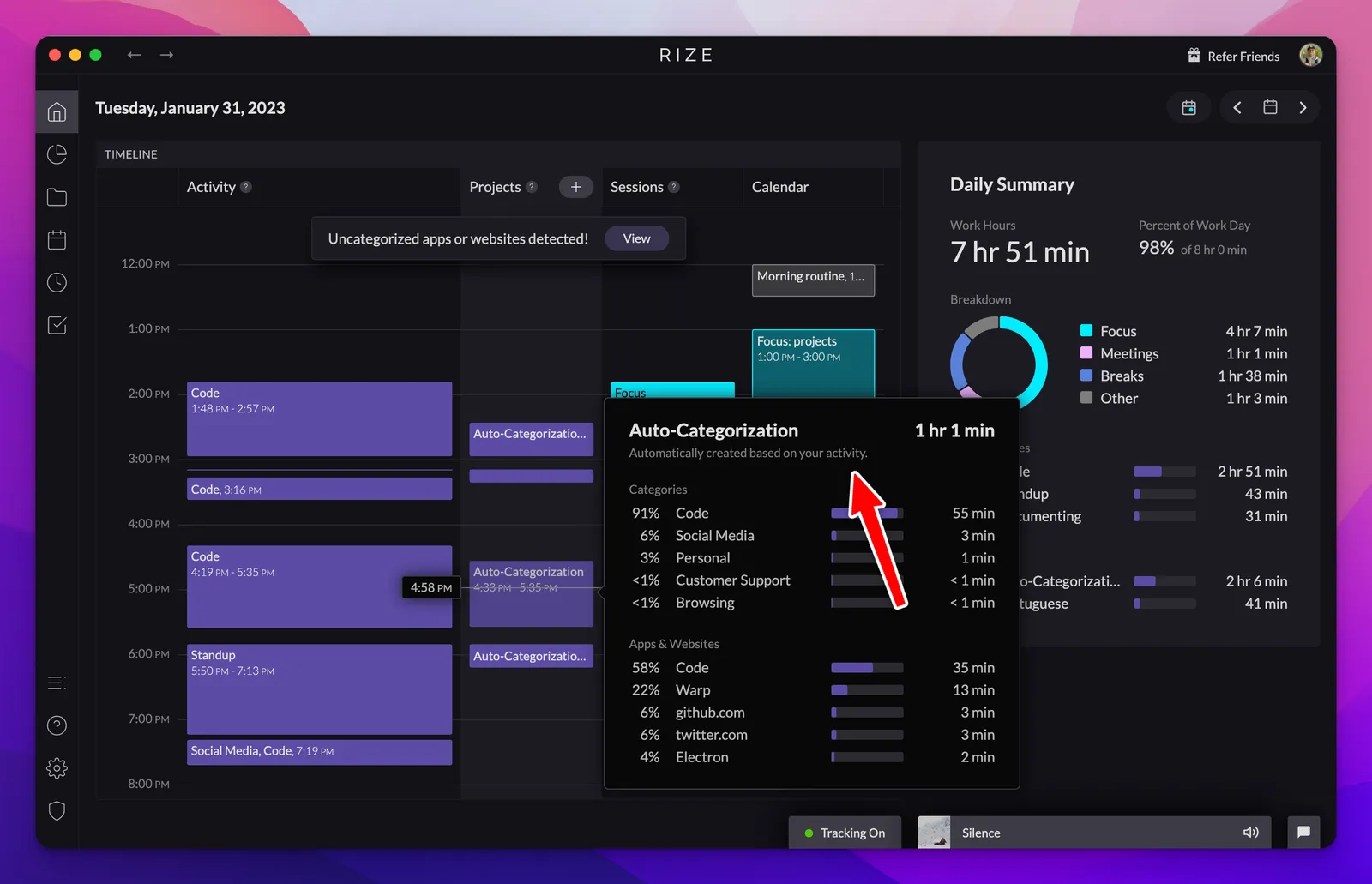The width and height of the screenshot is (1372, 884).
Task: Toggle the Tracking On status button
Action: point(845,833)
